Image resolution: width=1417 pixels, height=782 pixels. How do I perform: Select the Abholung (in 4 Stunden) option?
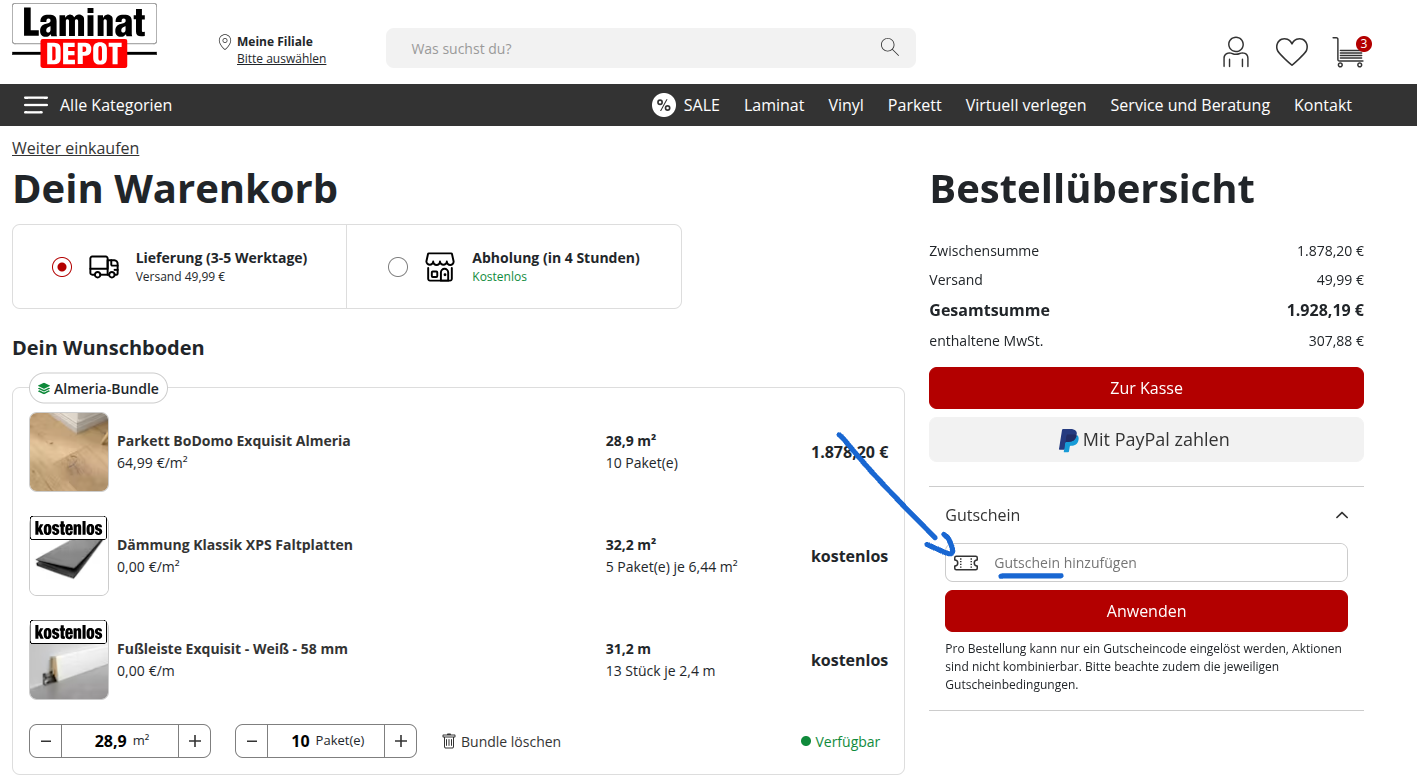point(398,267)
